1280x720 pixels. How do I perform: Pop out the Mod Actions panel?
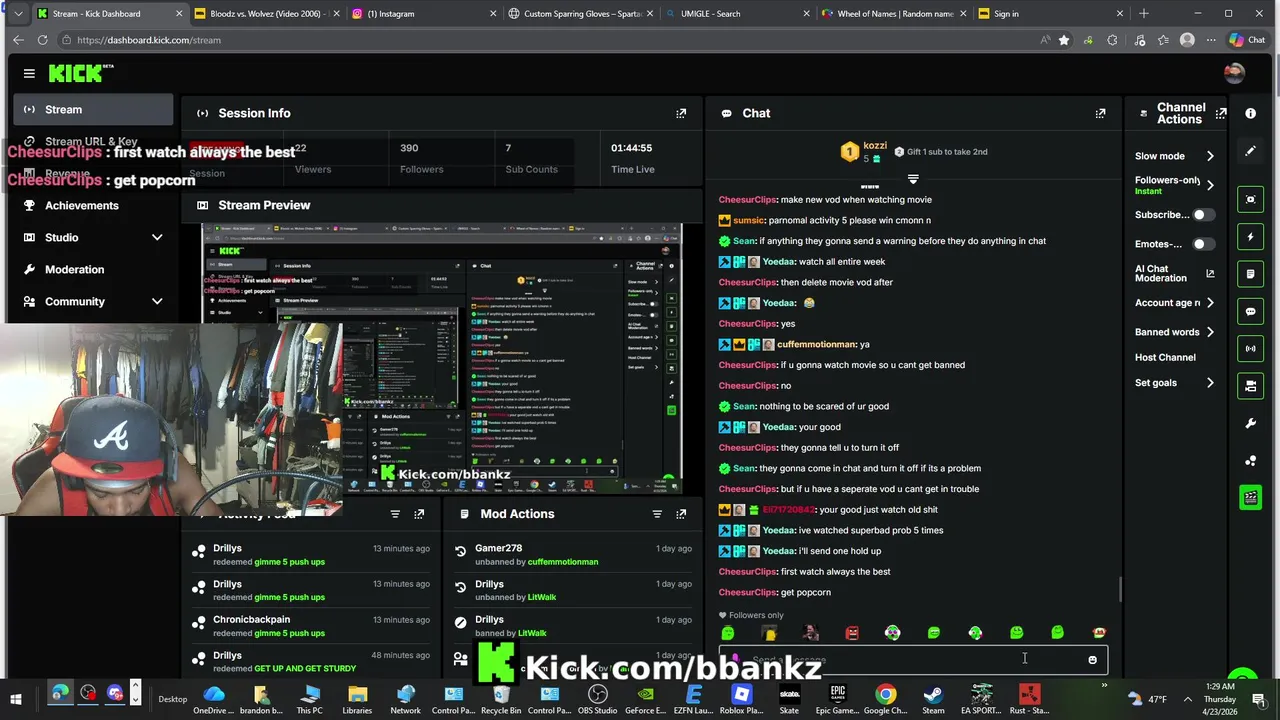tap(681, 514)
